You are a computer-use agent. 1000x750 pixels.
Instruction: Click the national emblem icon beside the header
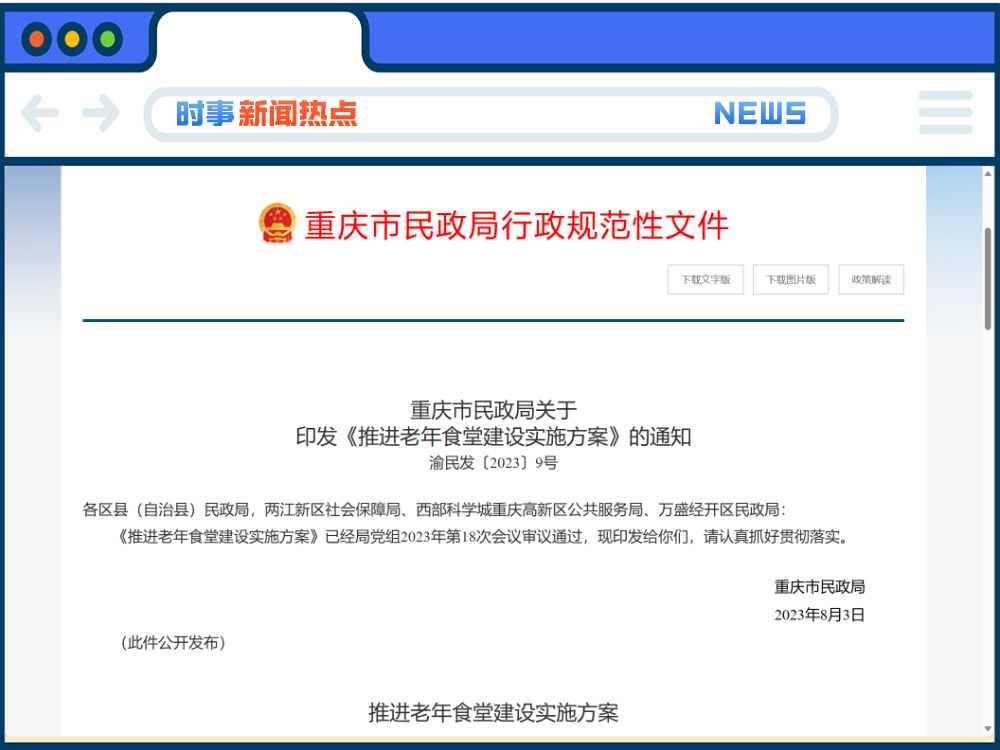coord(275,223)
